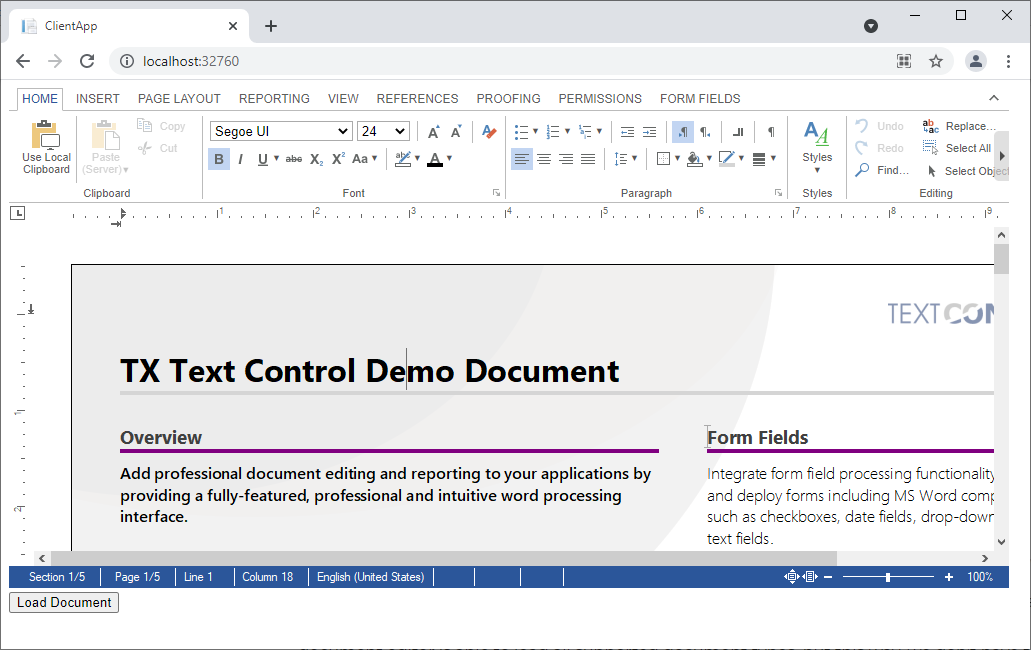Bookmark page with the star icon
This screenshot has width=1031, height=650.
pyautogui.click(x=936, y=61)
